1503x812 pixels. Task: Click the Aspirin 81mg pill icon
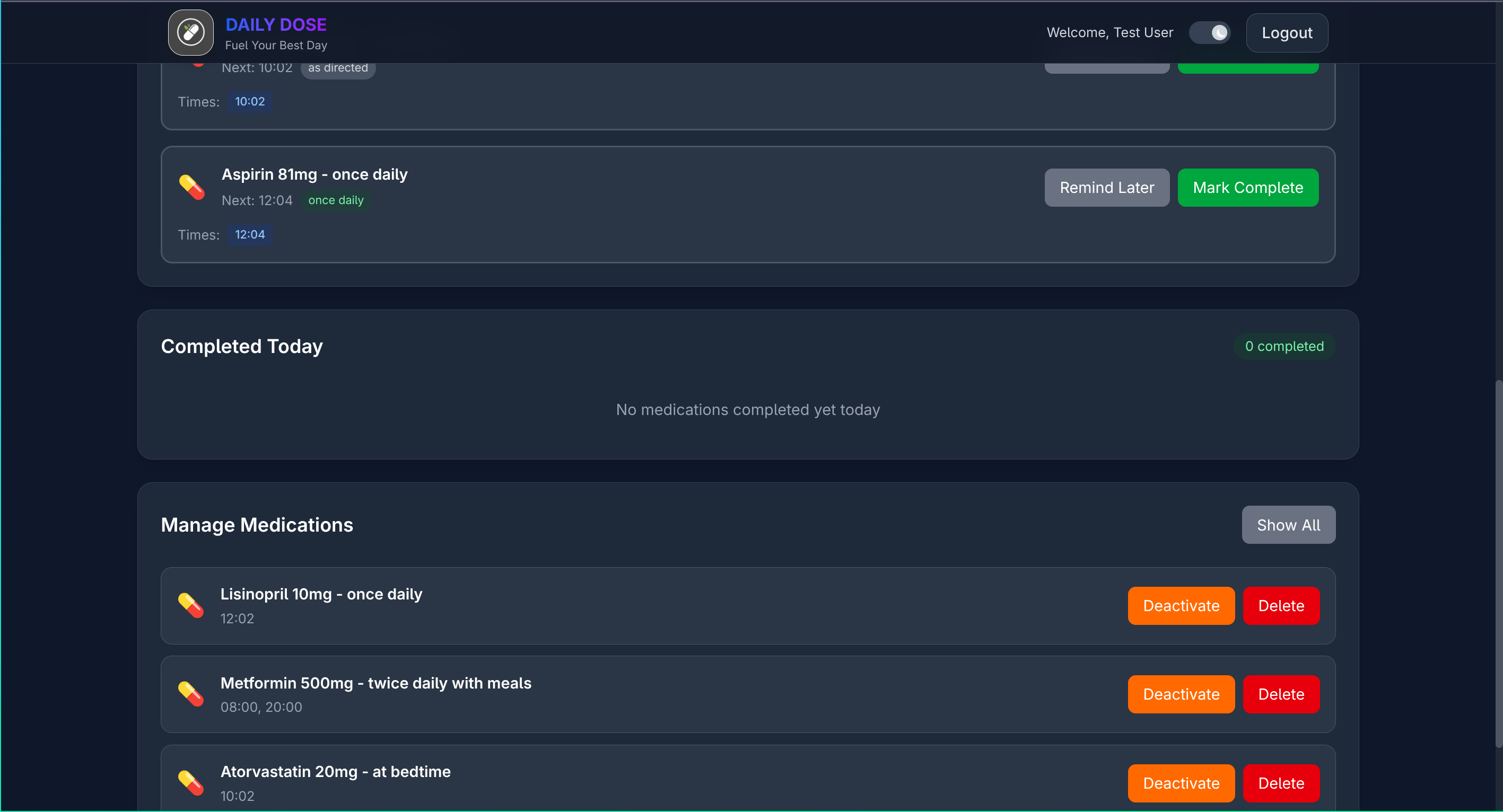click(x=191, y=187)
